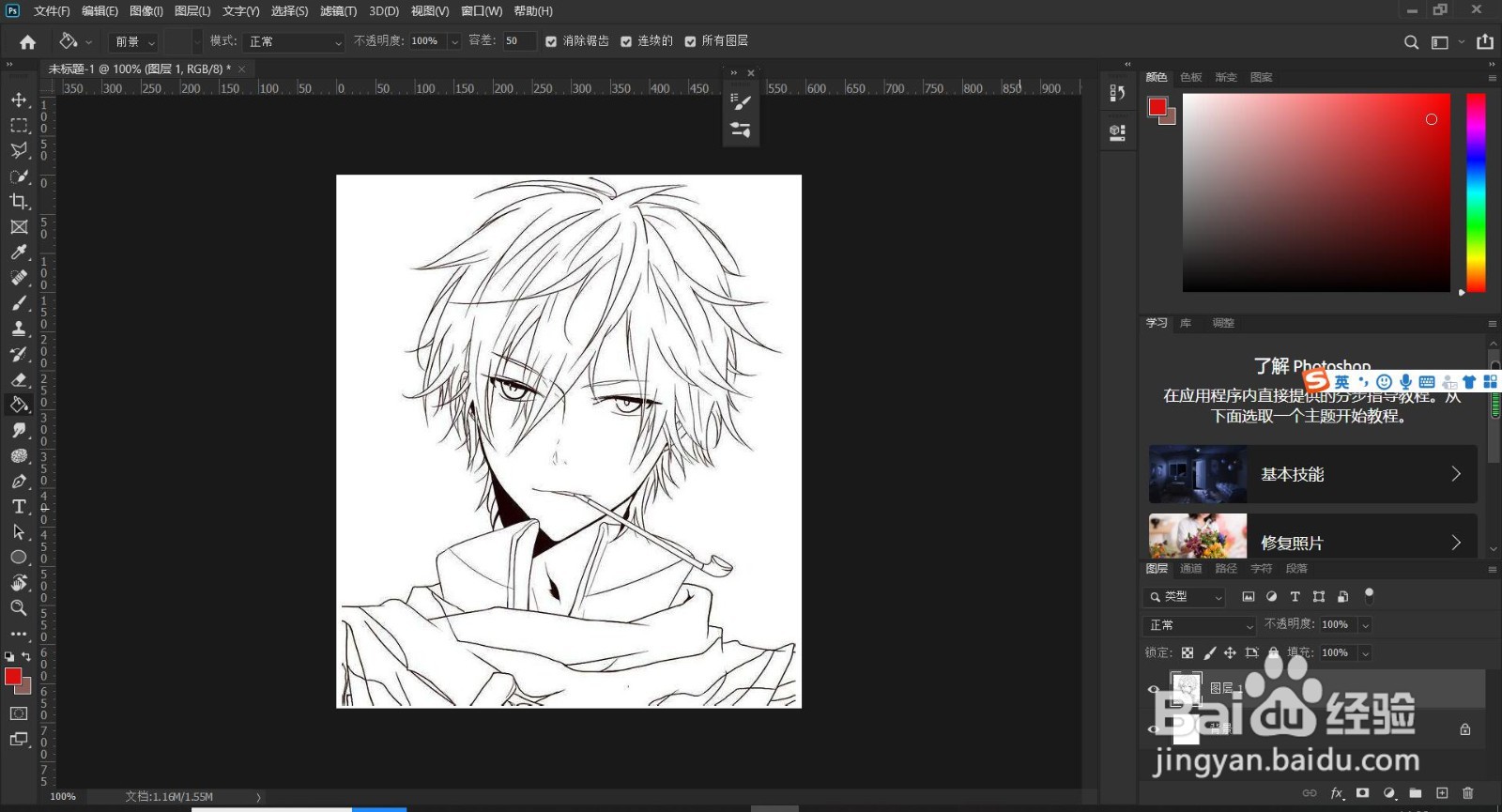
Task: Open the tool preset picker arrow
Action: pos(88,42)
